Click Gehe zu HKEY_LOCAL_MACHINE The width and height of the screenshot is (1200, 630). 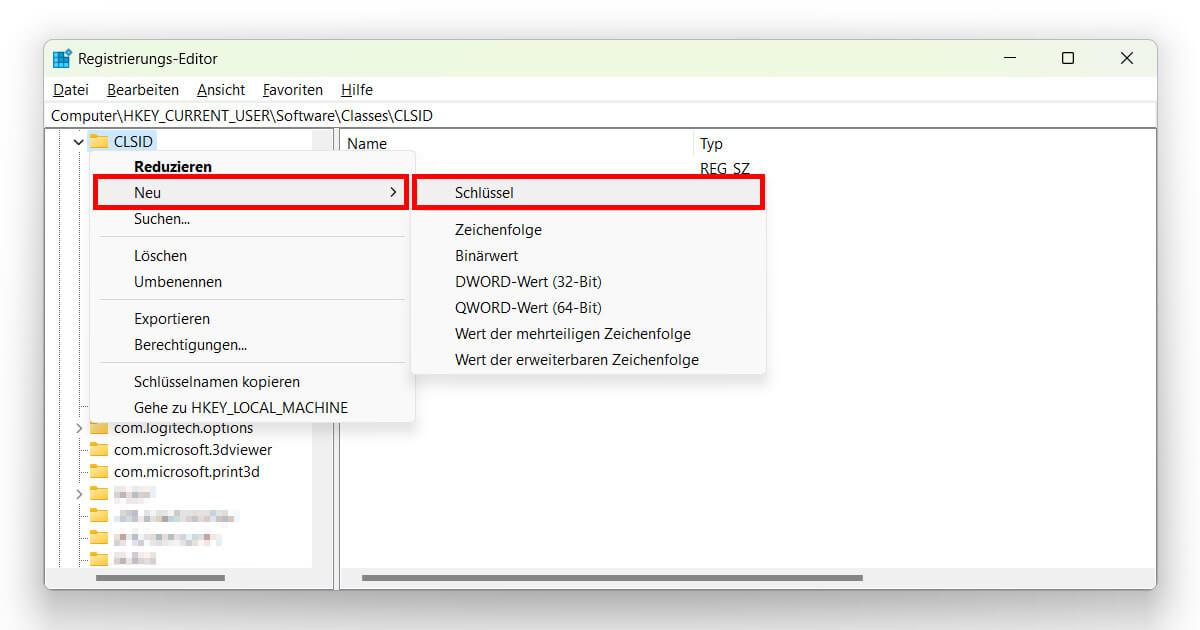[x=241, y=407]
